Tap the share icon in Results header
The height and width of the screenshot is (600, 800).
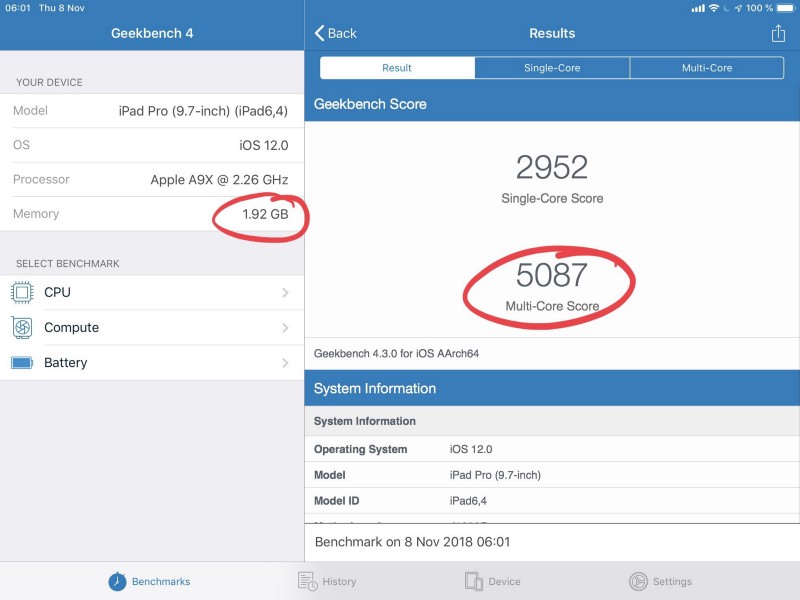pyautogui.click(x=778, y=34)
